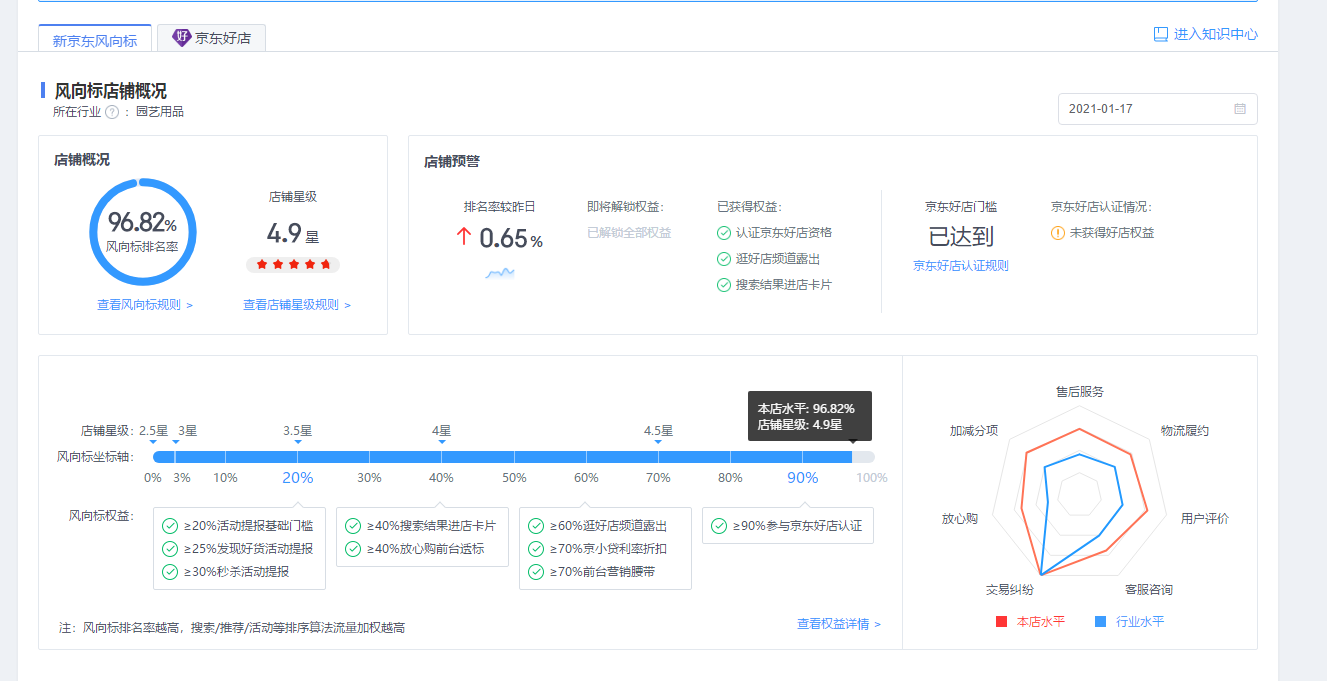Viewport: 1327px width, 681px height.
Task: Click the five red stars rating badge
Action: (293, 265)
